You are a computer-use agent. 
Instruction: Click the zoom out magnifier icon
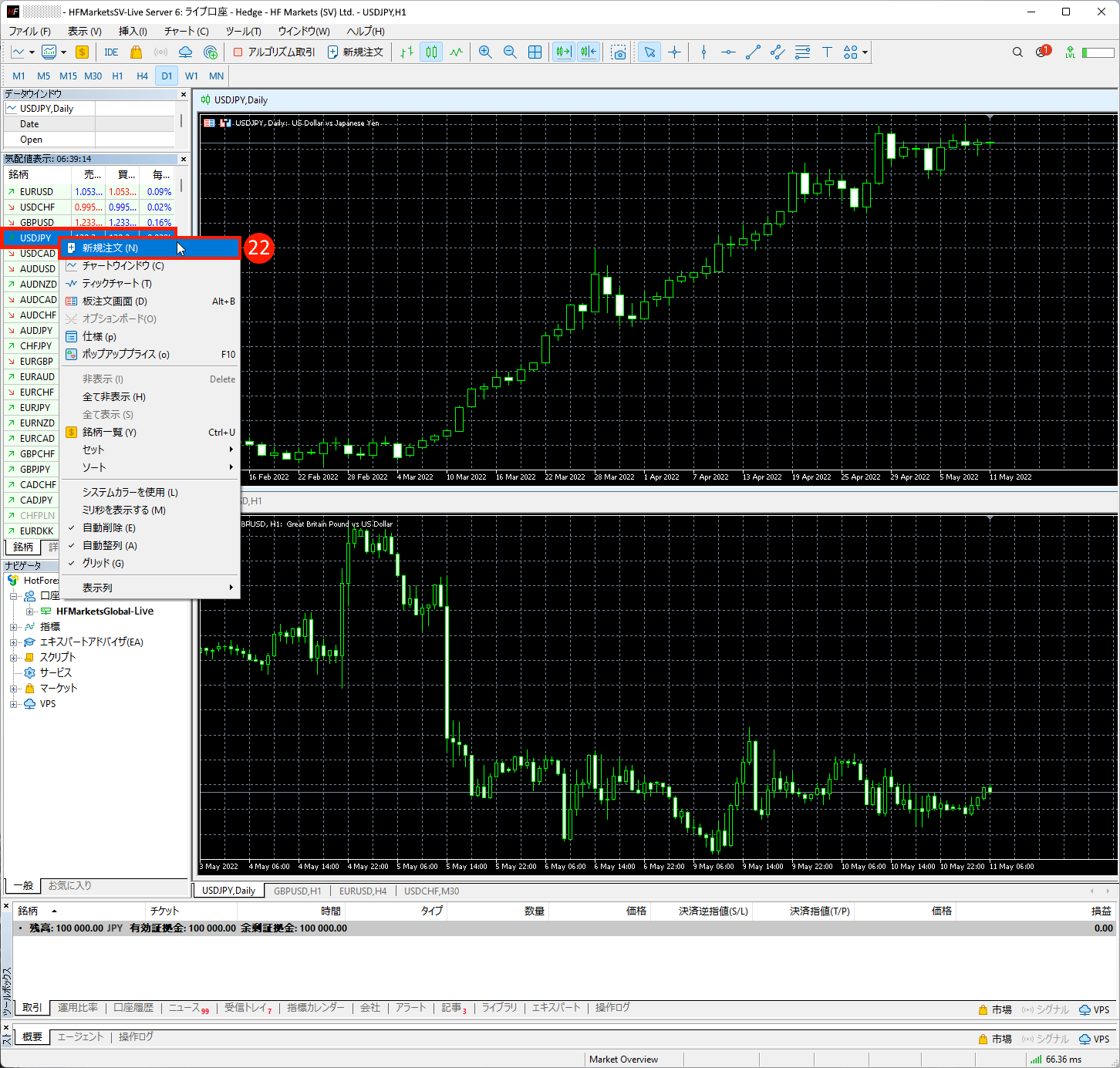tap(510, 52)
